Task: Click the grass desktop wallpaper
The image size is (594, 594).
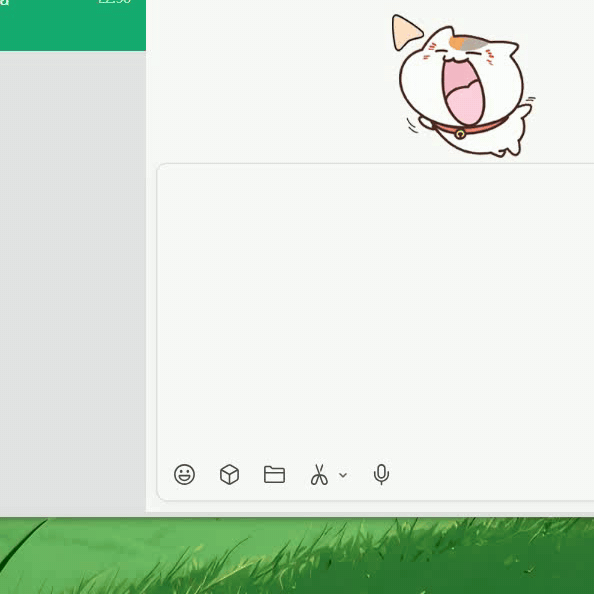Action: pos(297,556)
